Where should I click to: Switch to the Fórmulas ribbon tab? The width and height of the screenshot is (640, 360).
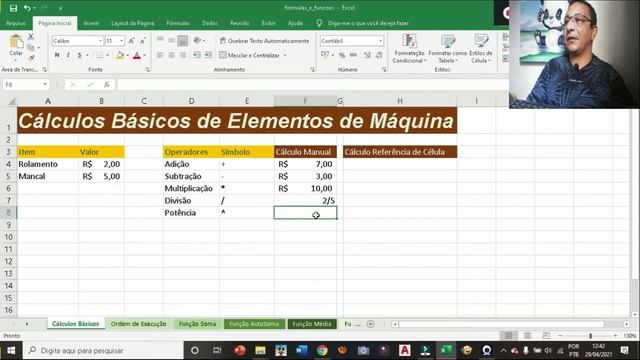[178, 23]
